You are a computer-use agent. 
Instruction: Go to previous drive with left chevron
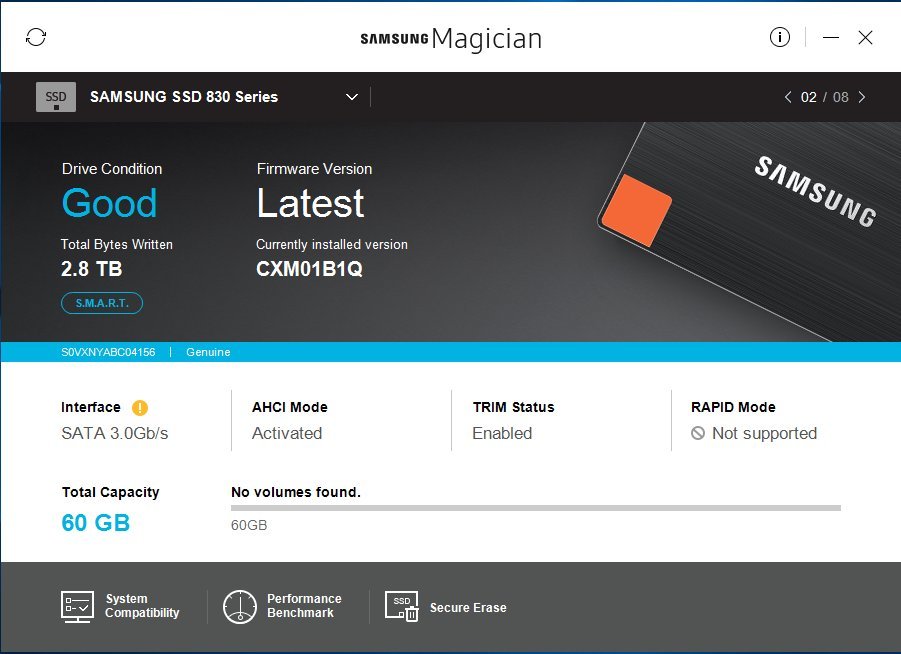tap(788, 97)
